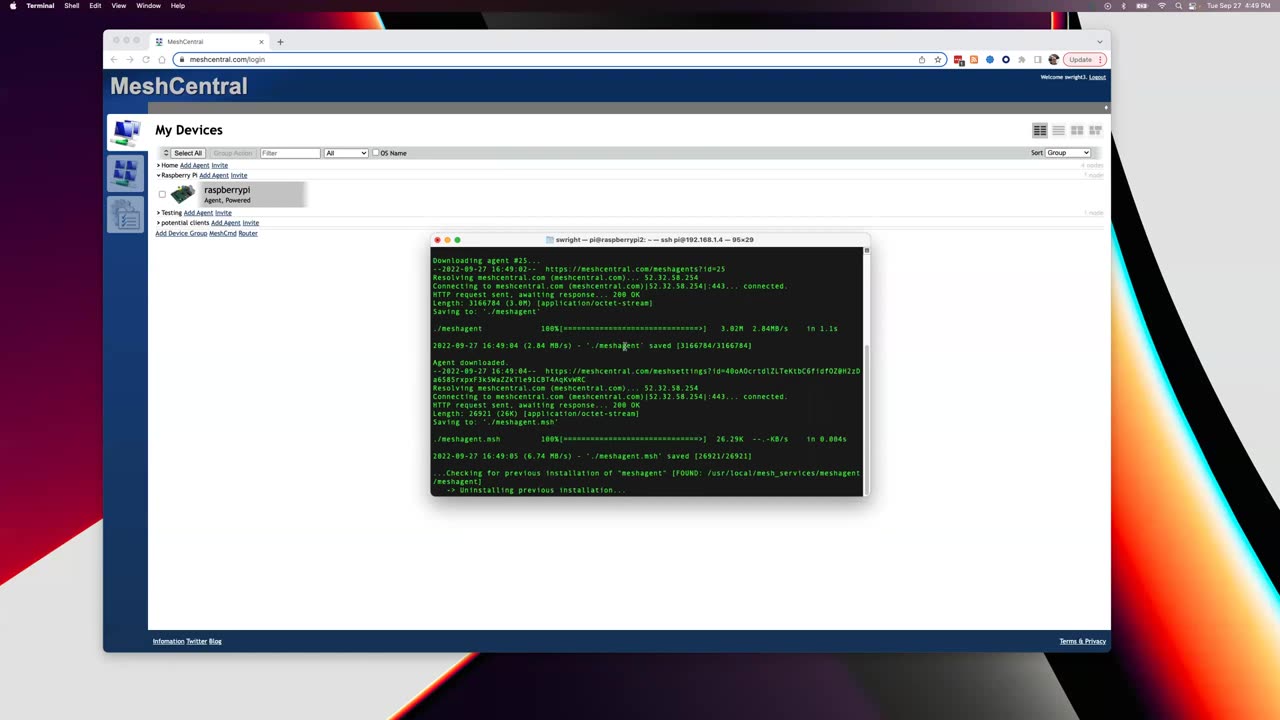Open the Shell menu

pos(72,5)
